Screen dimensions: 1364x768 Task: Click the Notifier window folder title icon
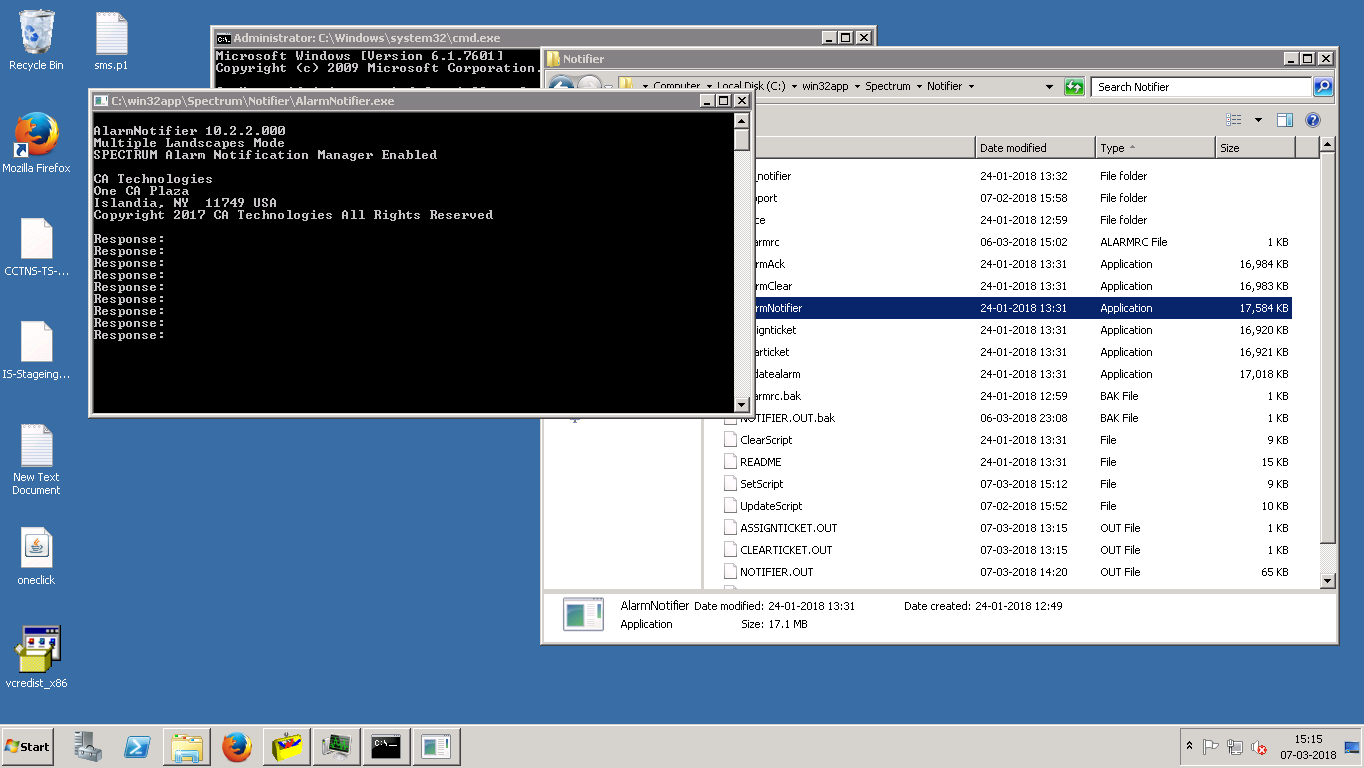(553, 59)
